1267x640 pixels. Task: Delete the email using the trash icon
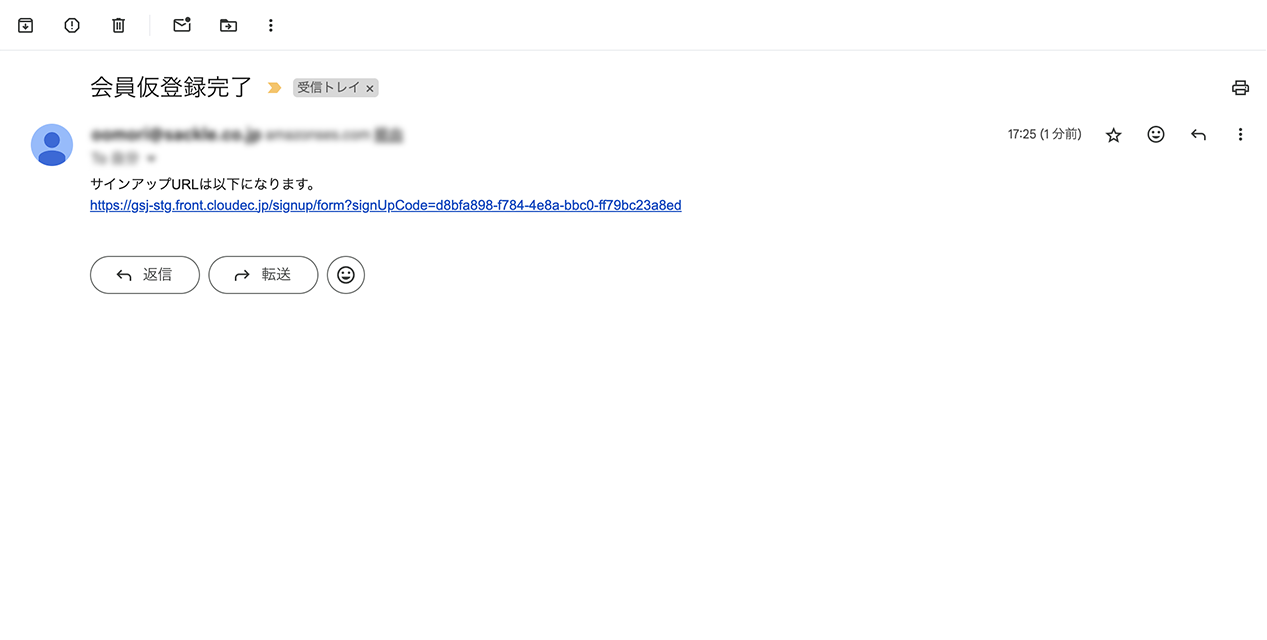[x=118, y=25]
